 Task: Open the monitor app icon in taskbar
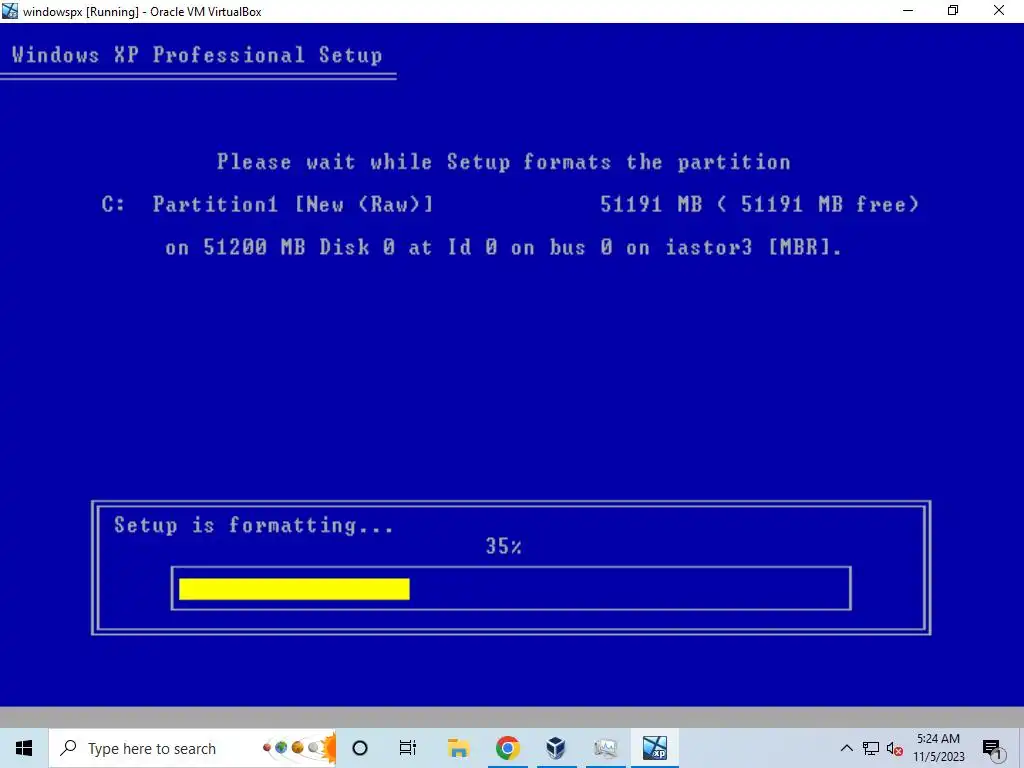(x=605, y=748)
